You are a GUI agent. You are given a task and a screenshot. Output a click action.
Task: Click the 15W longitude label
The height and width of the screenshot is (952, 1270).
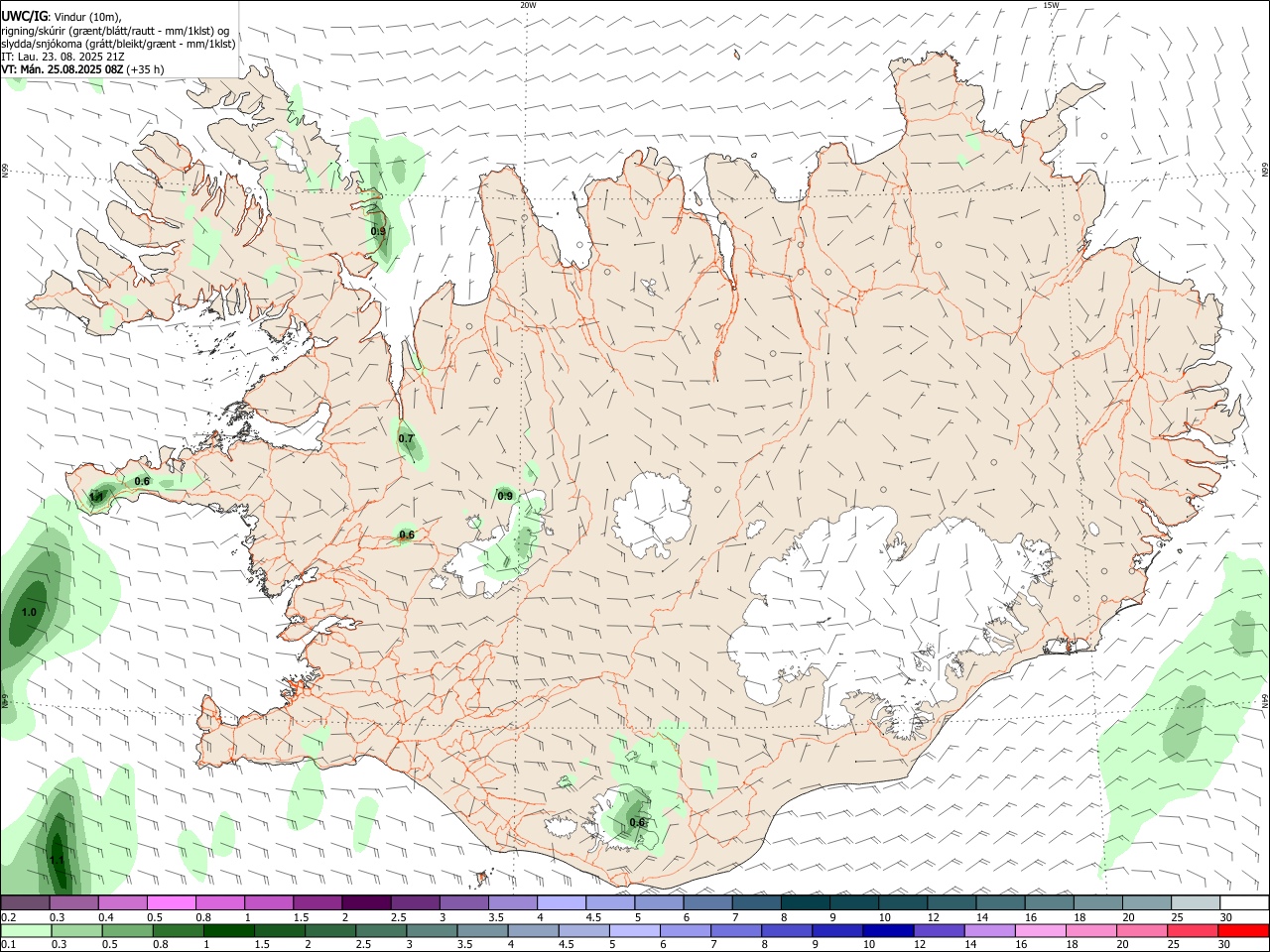click(1051, 5)
